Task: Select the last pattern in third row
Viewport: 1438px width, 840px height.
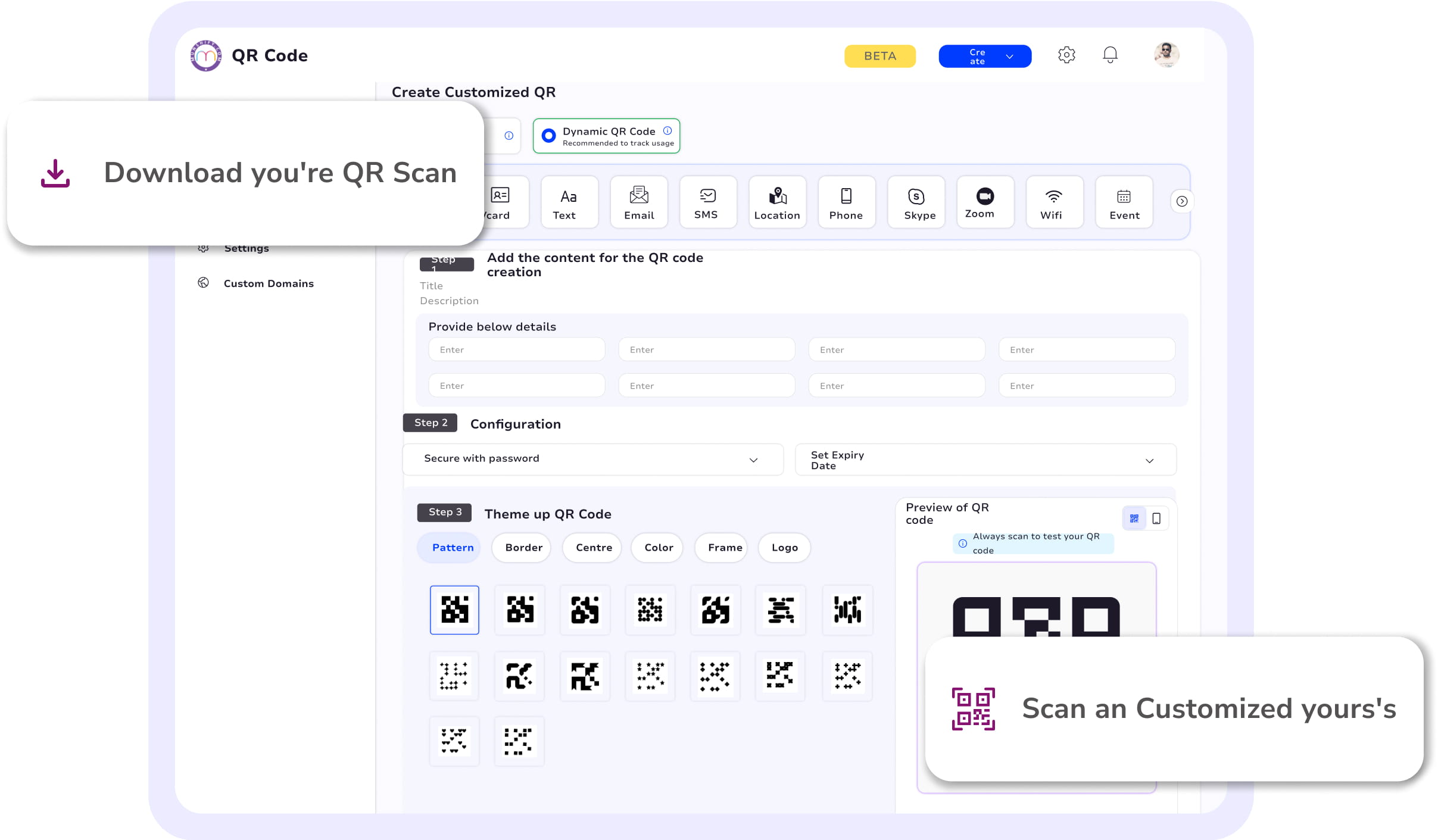Action: point(520,741)
